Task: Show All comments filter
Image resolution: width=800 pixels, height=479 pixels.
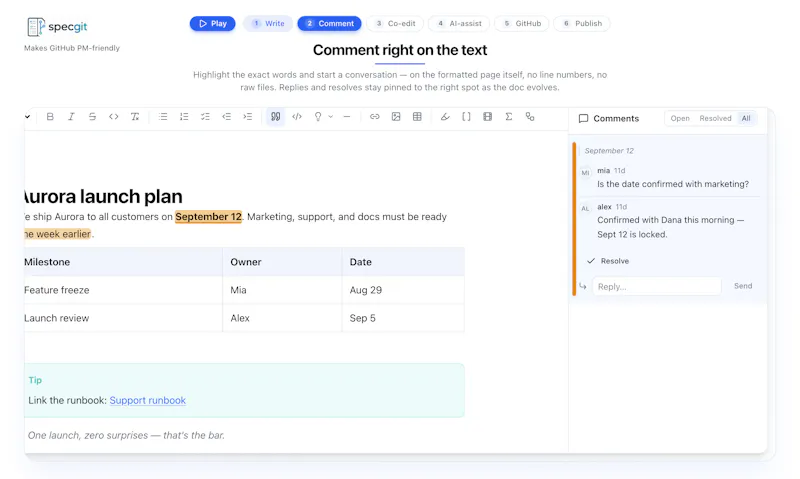Action: [x=746, y=118]
